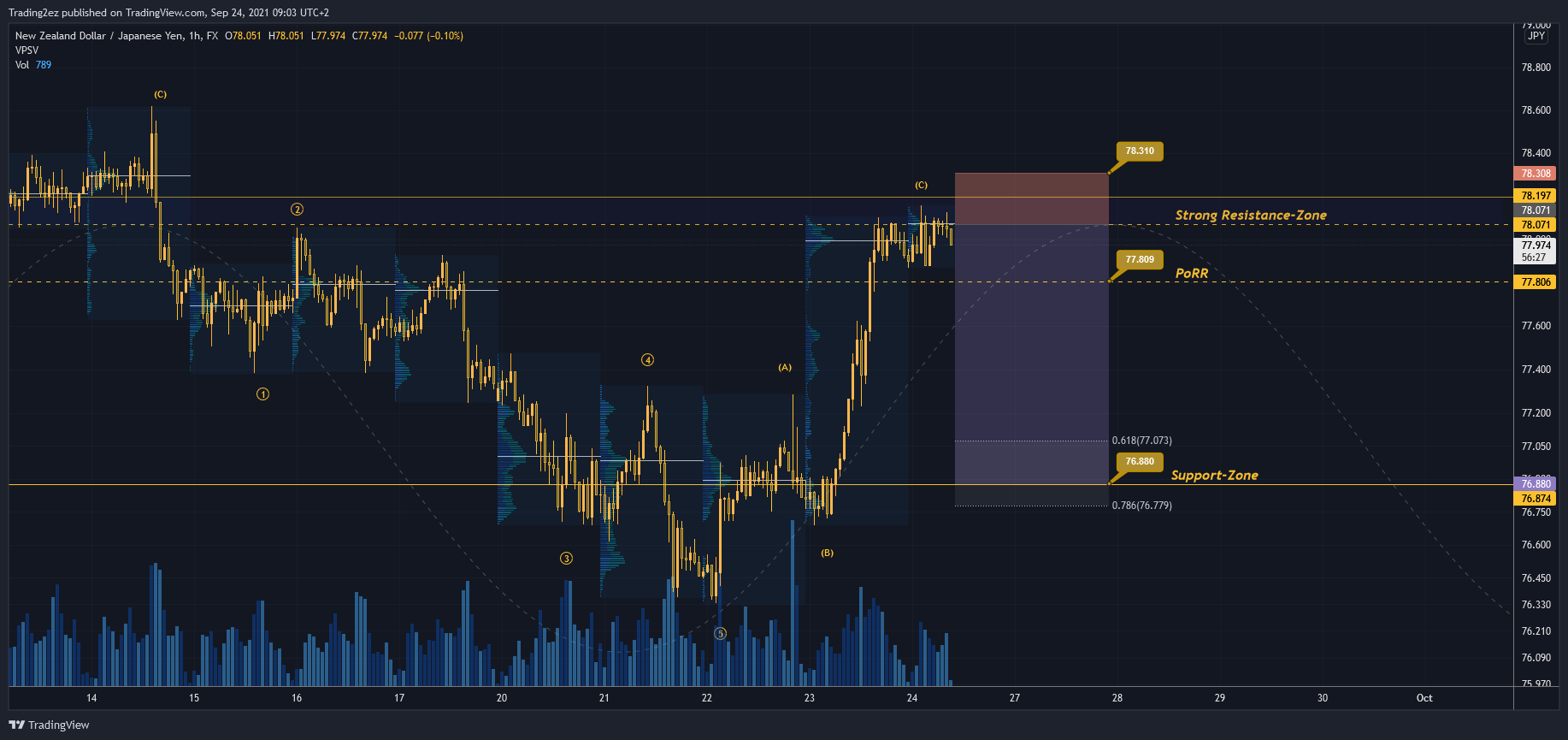This screenshot has width=1568, height=740.
Task: Click the 78.197 orange price axis tag
Action: pyautogui.click(x=1536, y=196)
